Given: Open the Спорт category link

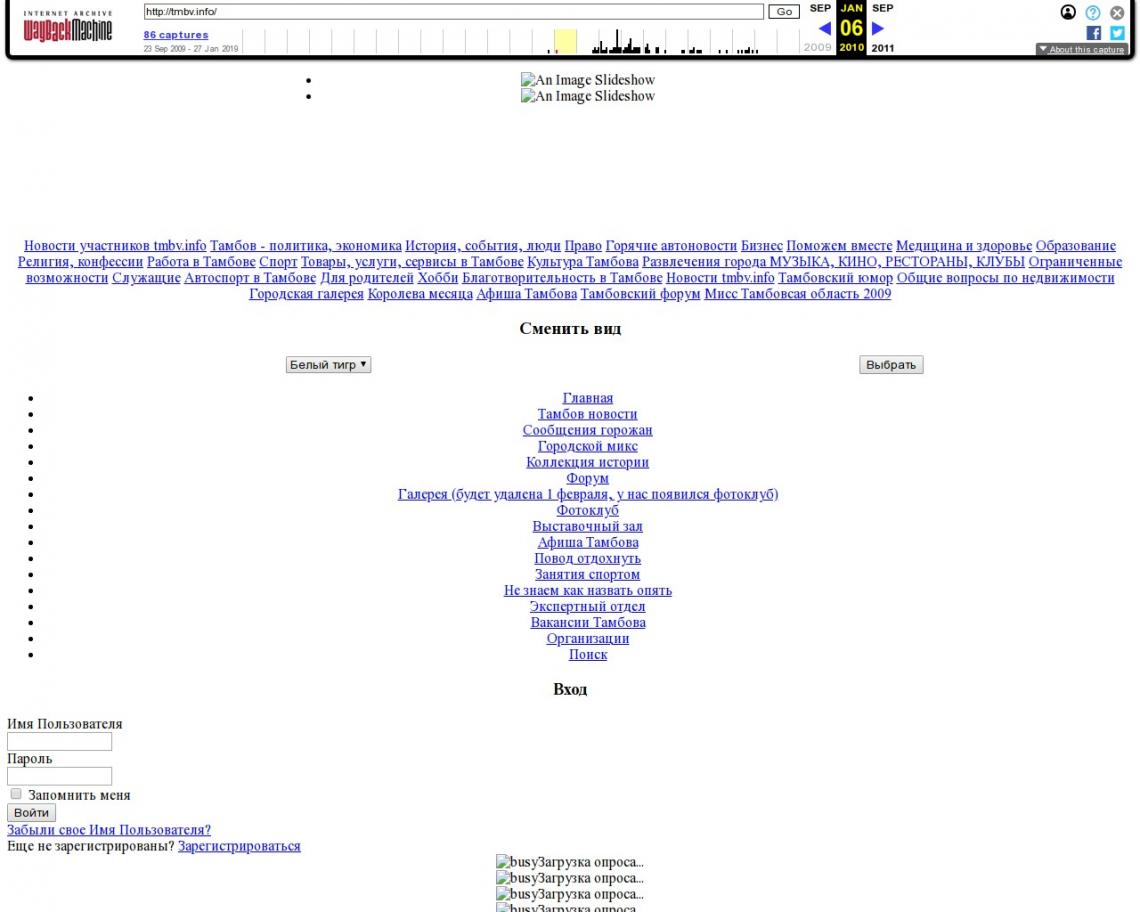Looking at the screenshot, I should (278, 262).
